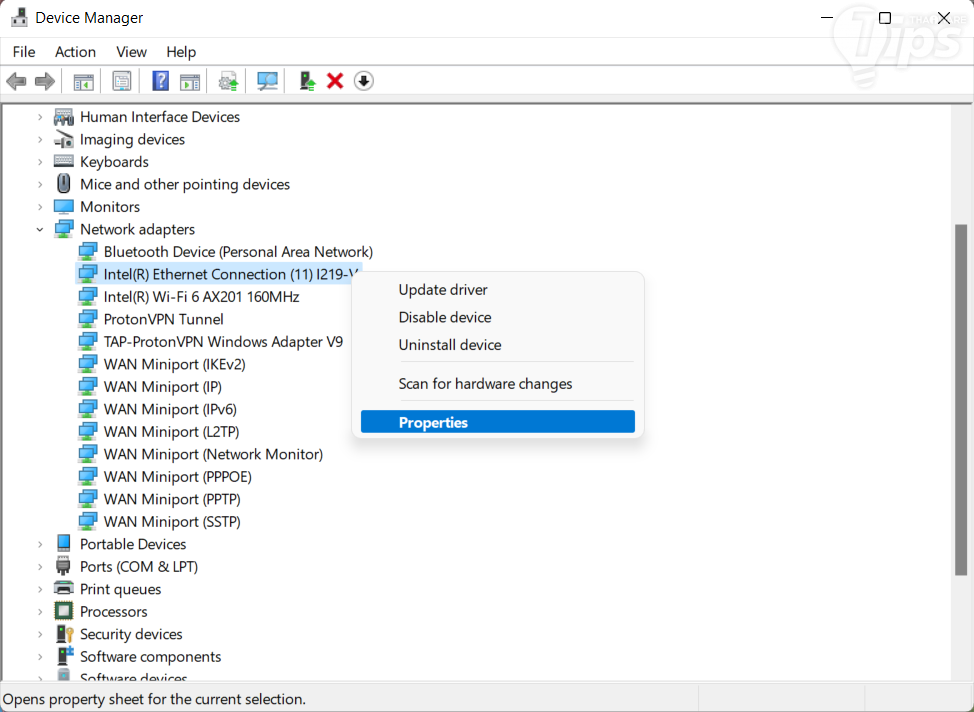Click the Device Manager title bar icon
Screen dimensions: 974x712
click(19, 17)
